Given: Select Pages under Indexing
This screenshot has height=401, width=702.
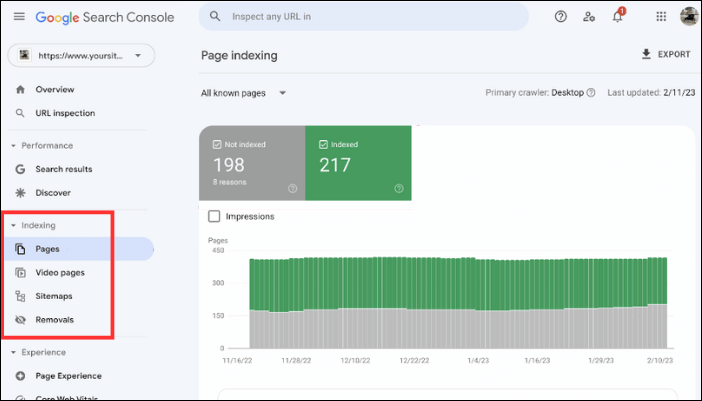Looking at the screenshot, I should [x=79, y=249].
